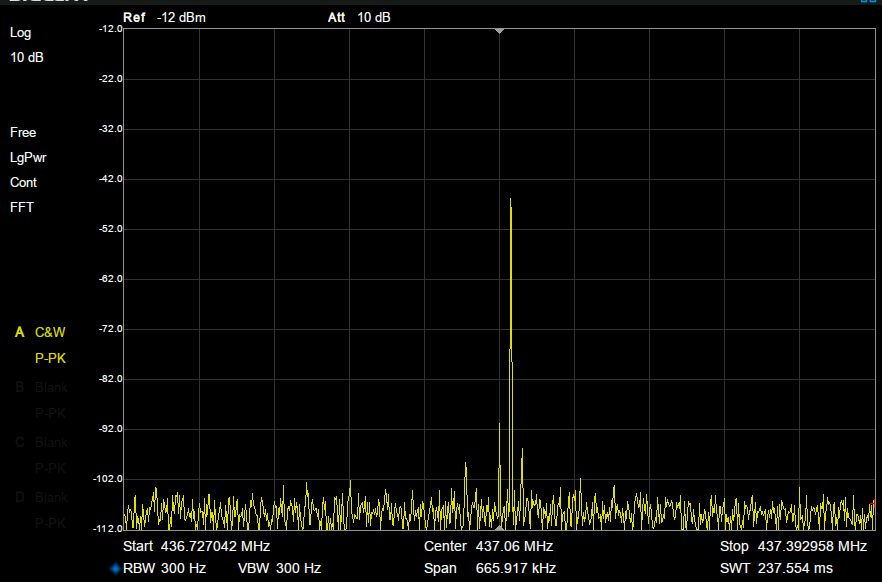This screenshot has height=582, width=882.
Task: Click the -52.0 axis label
Action: pos(110,229)
